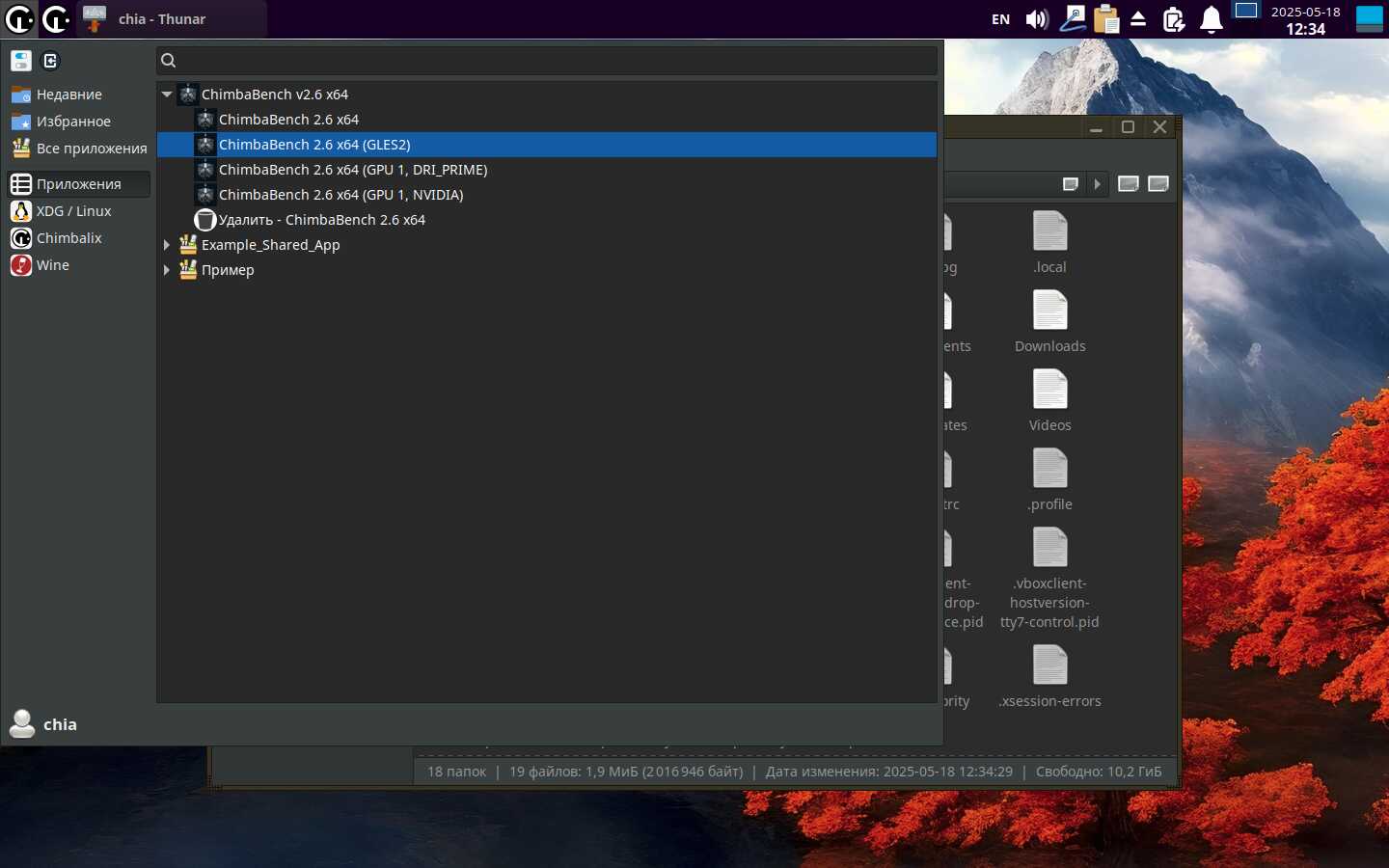Select the .xsession-errors file in Thunar
The height and width of the screenshot is (868, 1389).
click(1050, 677)
